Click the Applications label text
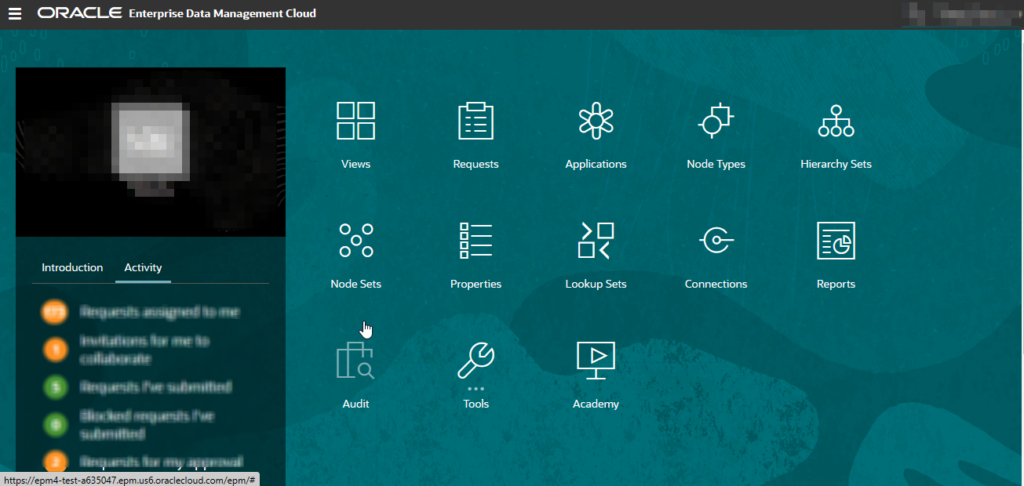This screenshot has height=486, width=1024. (x=596, y=164)
